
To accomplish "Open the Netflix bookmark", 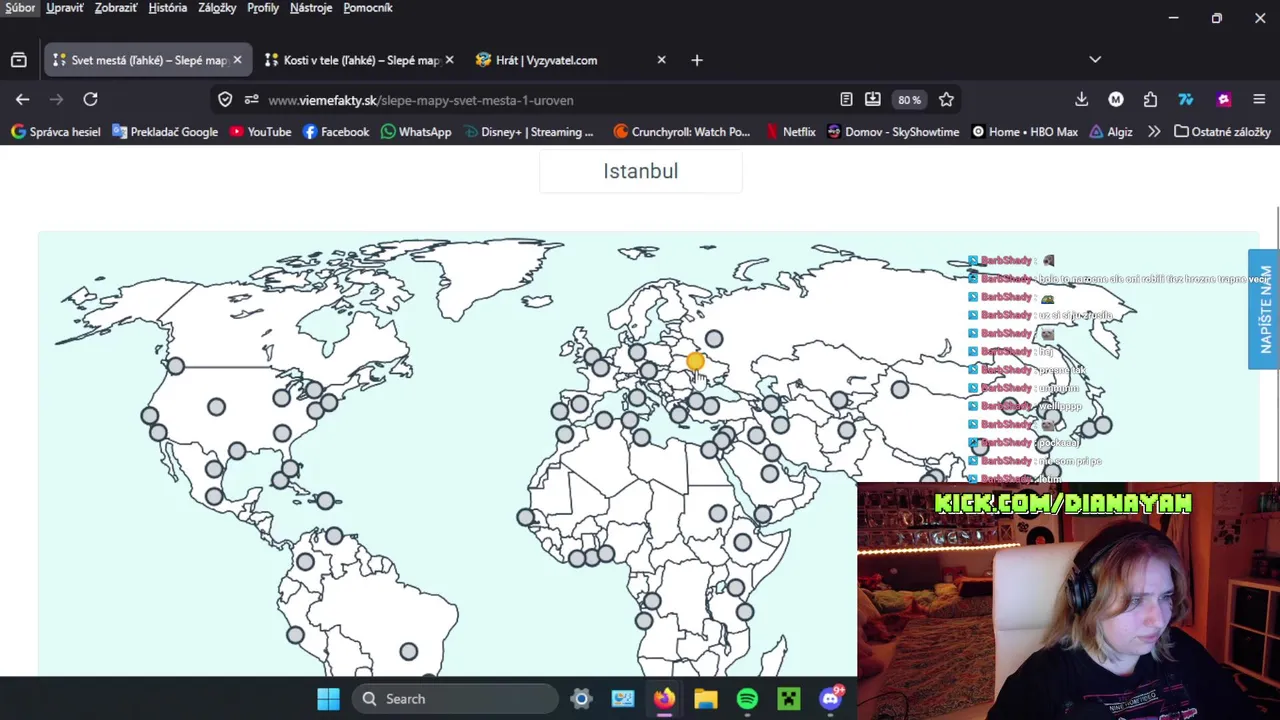I will point(790,132).
